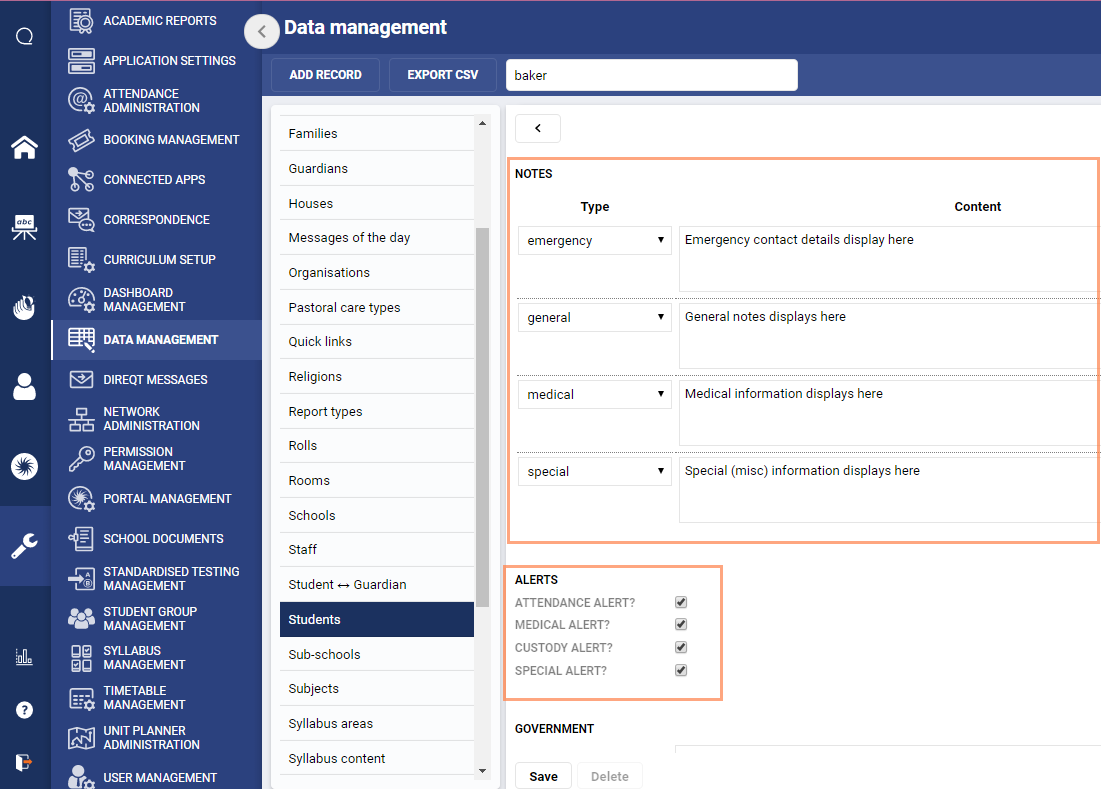
Task: Select the logout icon at sidebar bottom
Action: coord(24,760)
